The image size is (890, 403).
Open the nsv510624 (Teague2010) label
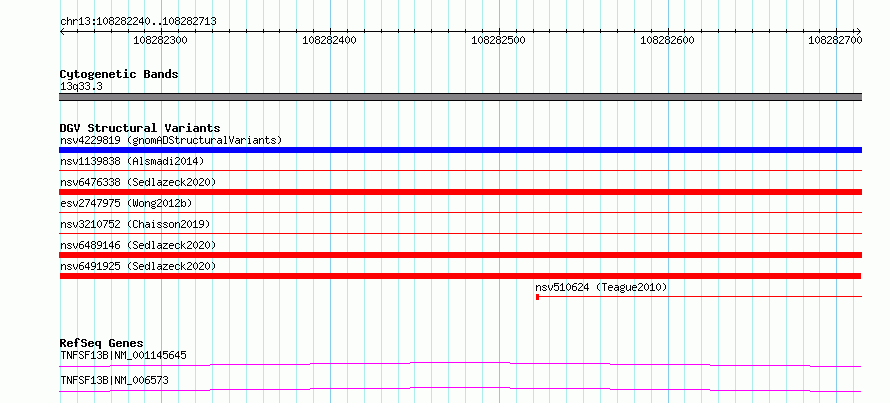coord(602,288)
